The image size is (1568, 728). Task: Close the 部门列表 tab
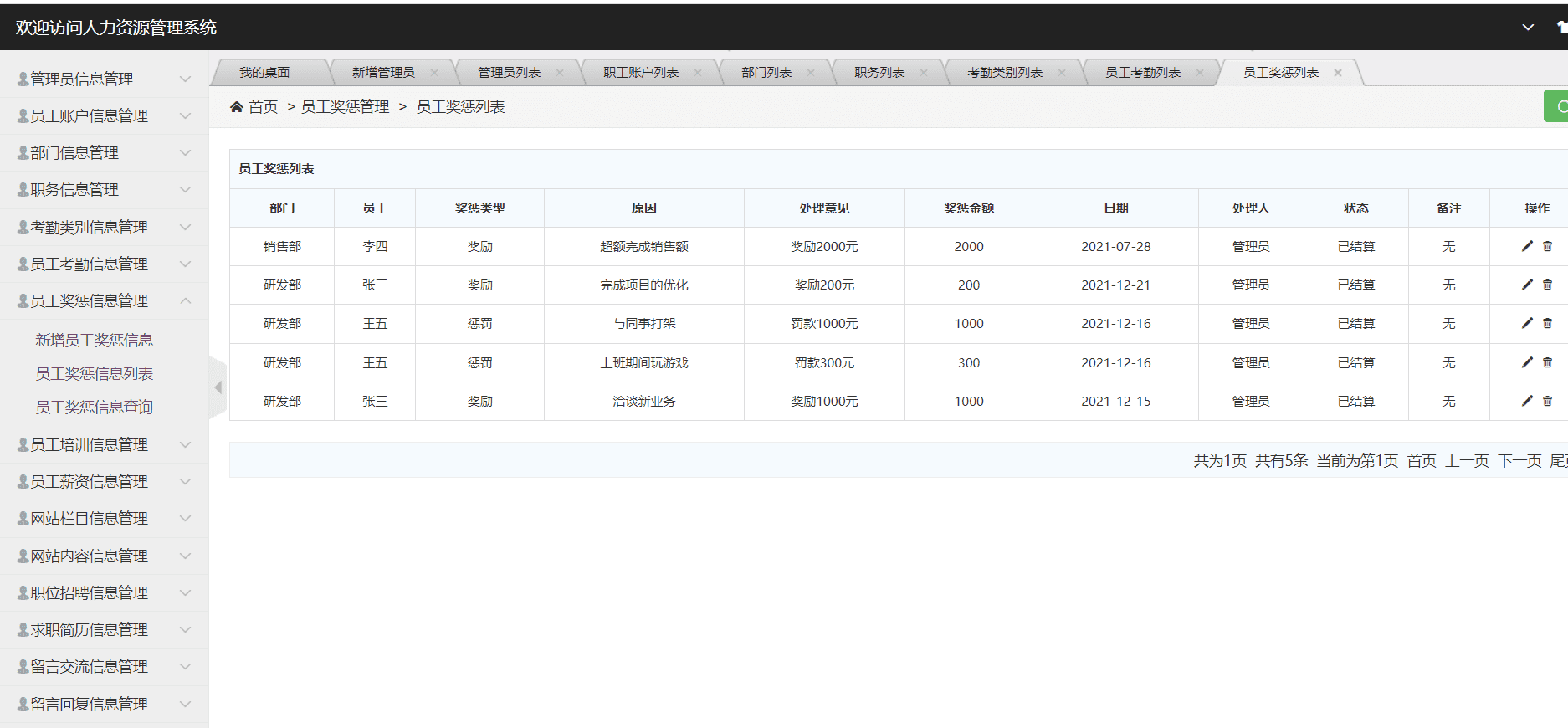(811, 73)
